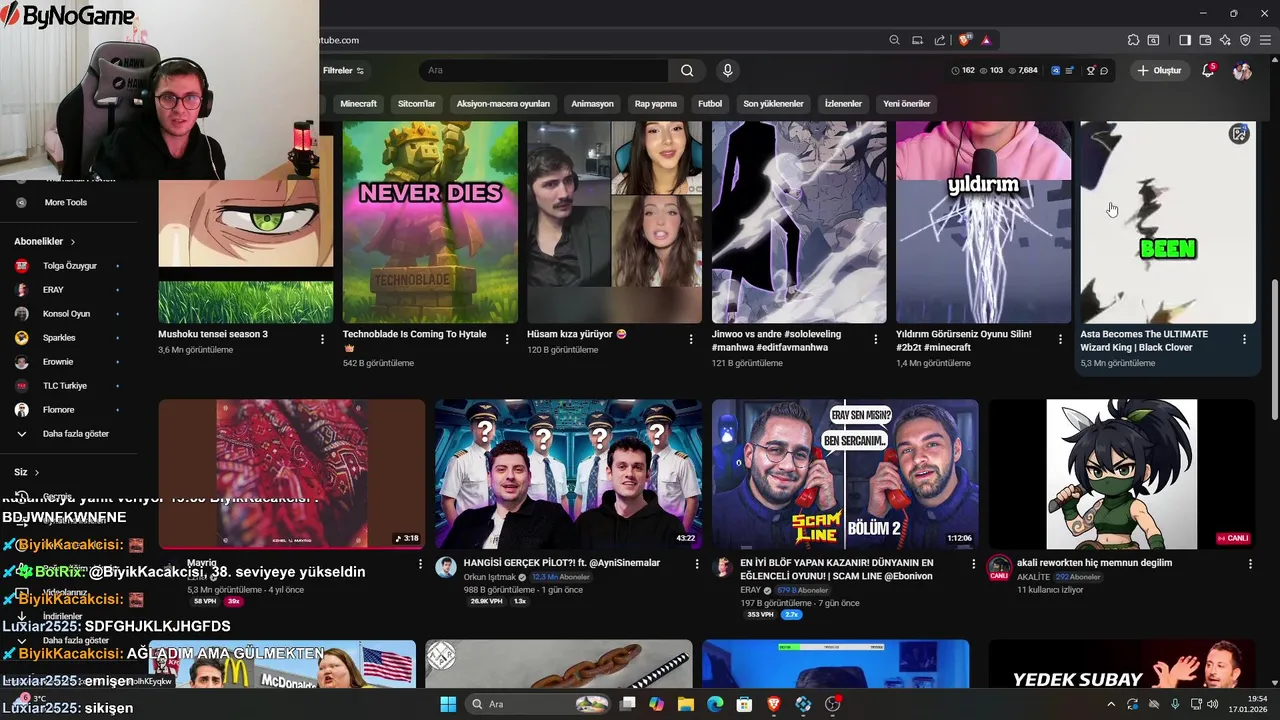Click the image icon on Black Clover thumbnail
The width and height of the screenshot is (1280, 720).
point(1239,134)
